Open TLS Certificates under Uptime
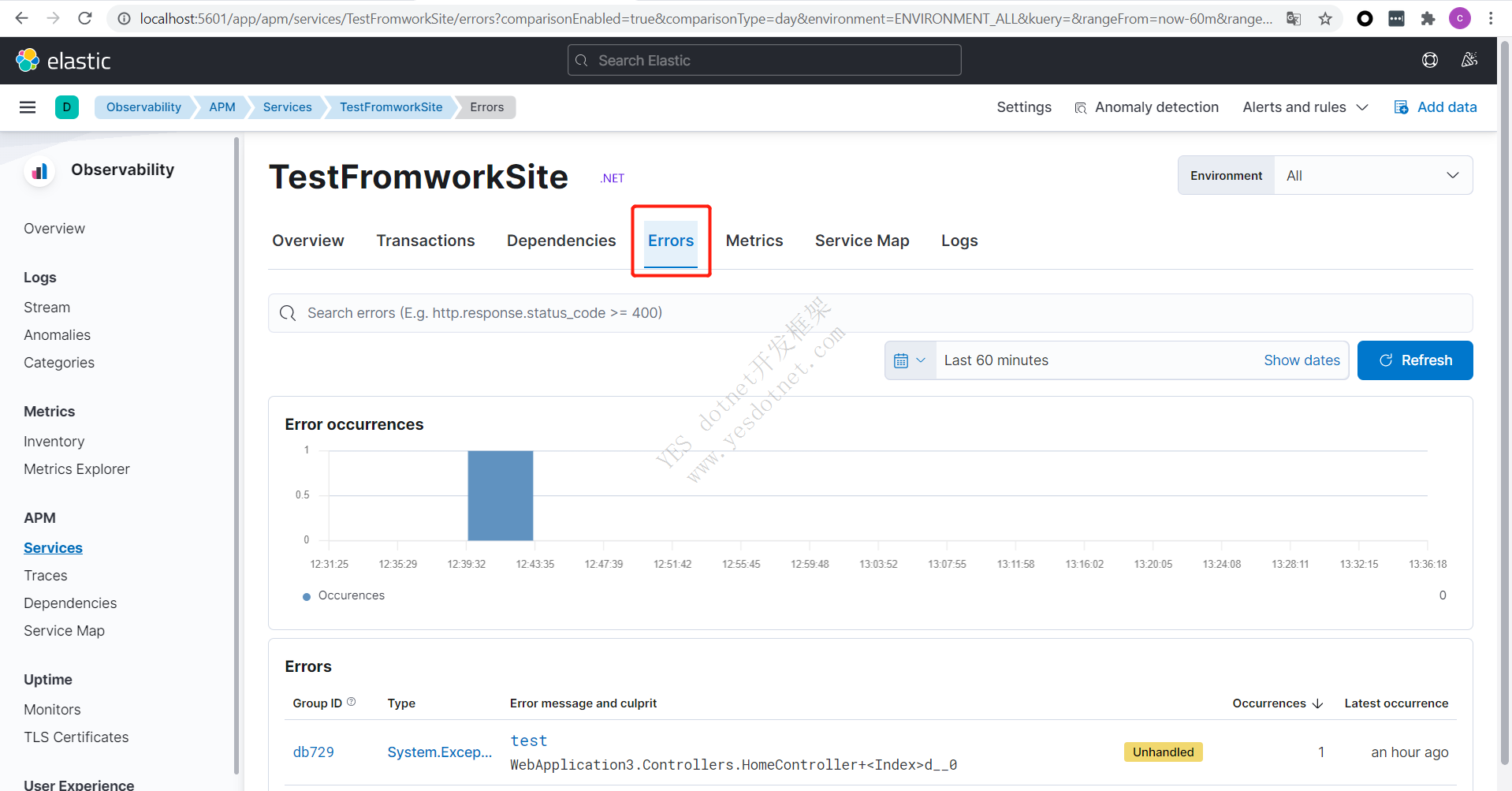The image size is (1512, 791). point(76,737)
